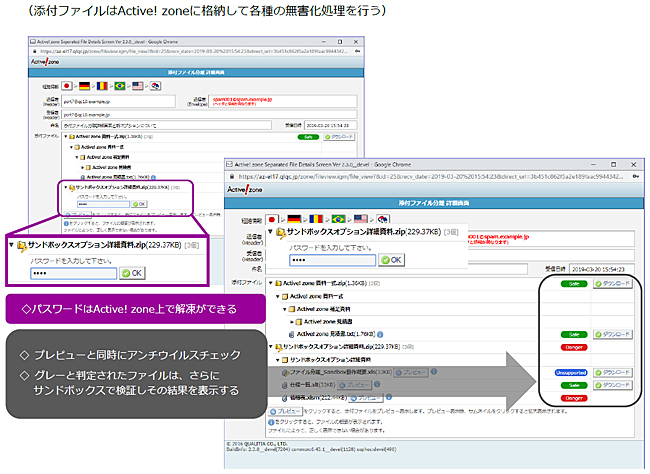Screen dimensions: 650x474
Task: Click the zip icon in the enlarged password callout
Action: [x=21, y=242]
